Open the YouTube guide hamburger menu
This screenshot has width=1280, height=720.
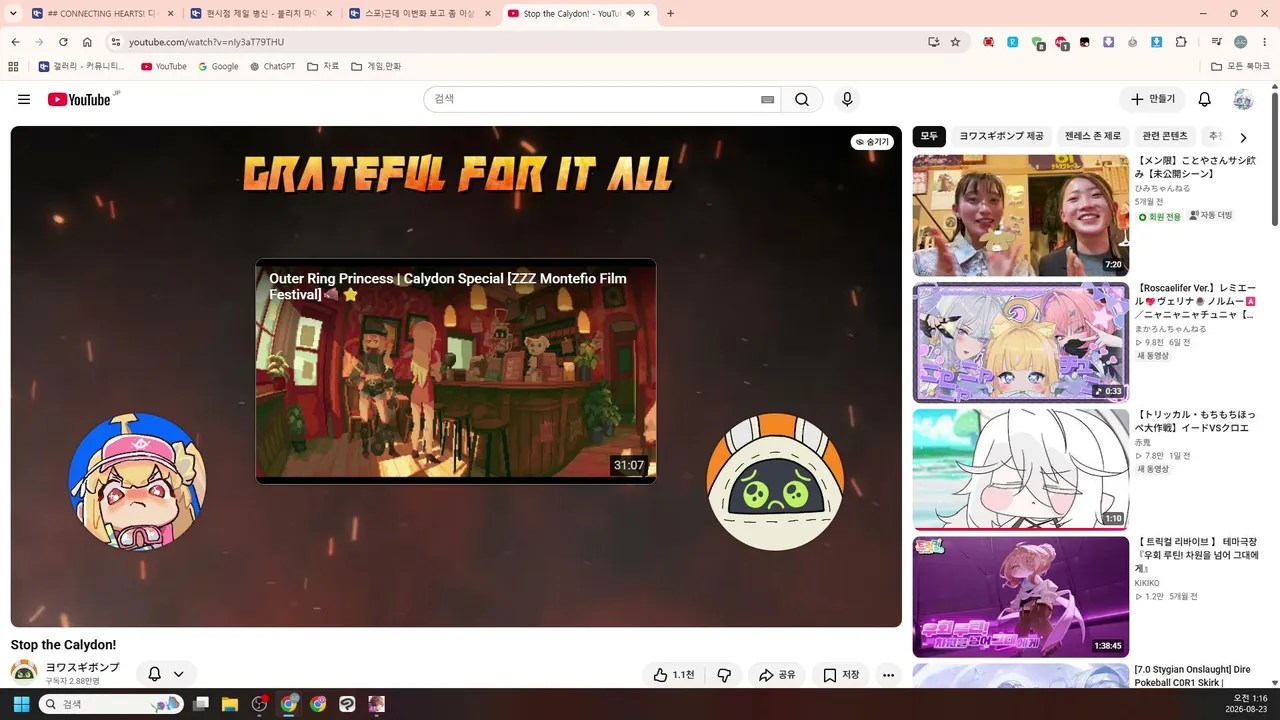(24, 99)
